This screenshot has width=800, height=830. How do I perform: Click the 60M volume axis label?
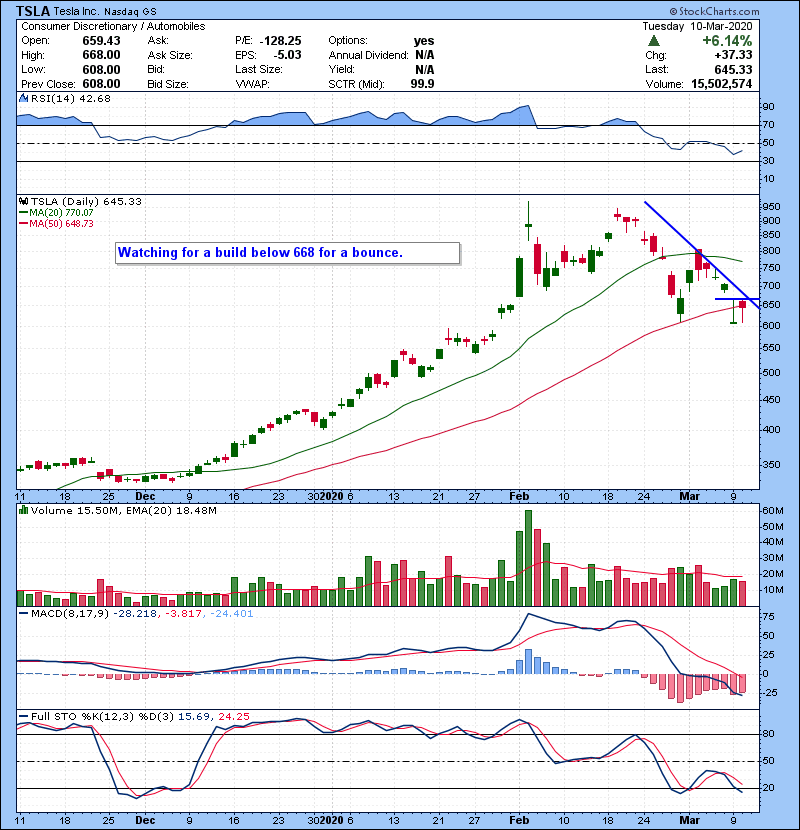tap(772, 511)
